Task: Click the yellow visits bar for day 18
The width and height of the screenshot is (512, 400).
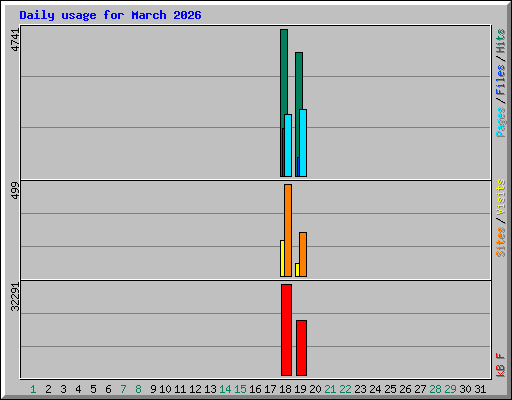Action: 282,258
